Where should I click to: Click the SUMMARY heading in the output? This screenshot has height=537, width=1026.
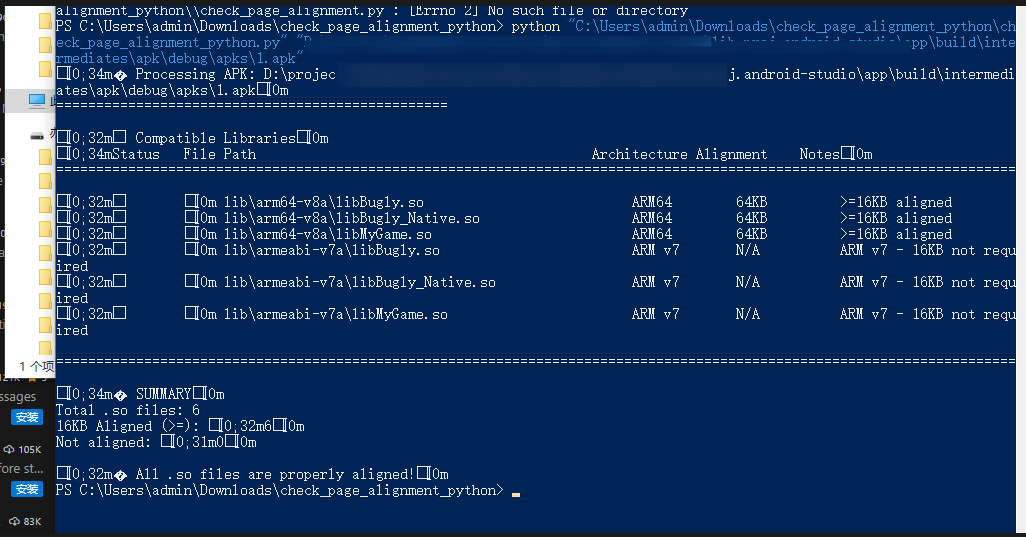[x=163, y=394]
